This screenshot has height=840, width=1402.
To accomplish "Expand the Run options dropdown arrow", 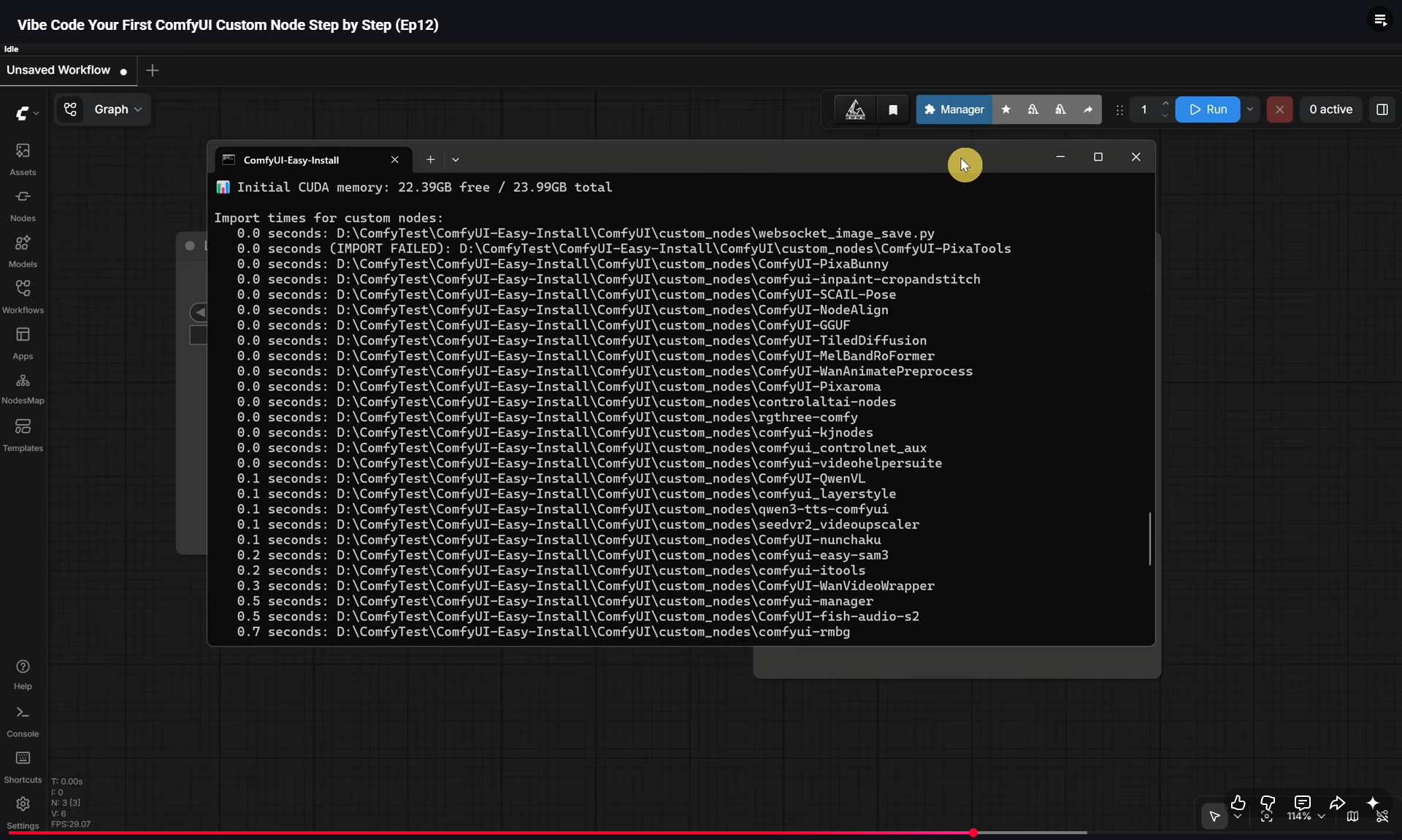I will 1250,109.
